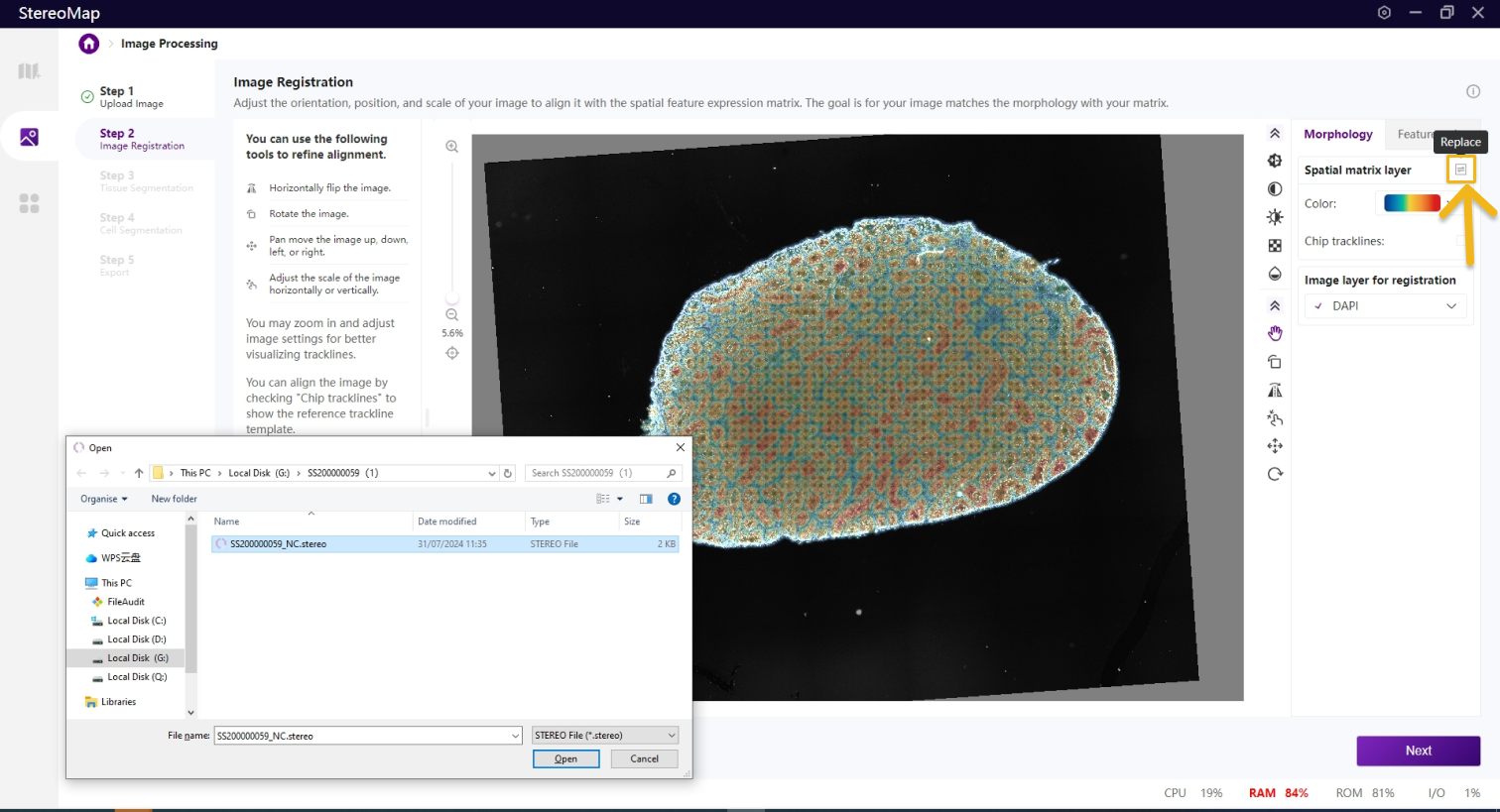Select the hand pan tool
The width and height of the screenshot is (1500, 812).
(1275, 333)
